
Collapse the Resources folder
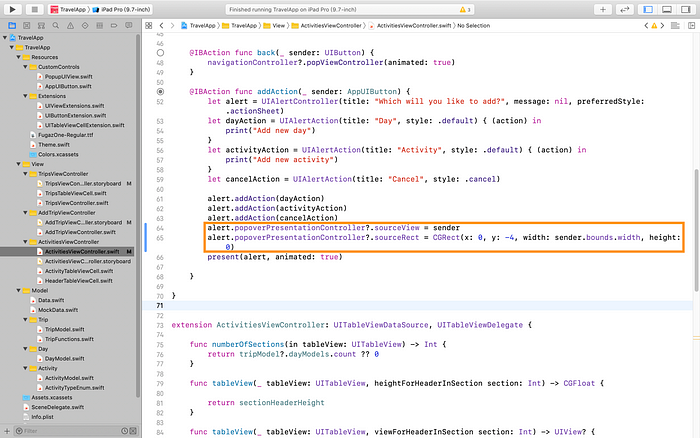click(x=18, y=57)
